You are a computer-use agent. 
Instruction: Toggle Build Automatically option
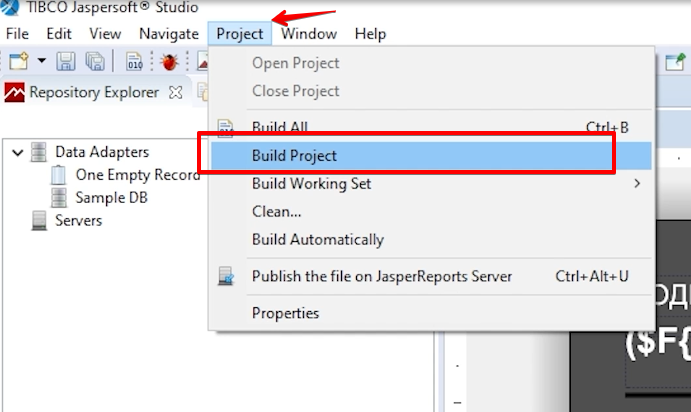point(317,240)
